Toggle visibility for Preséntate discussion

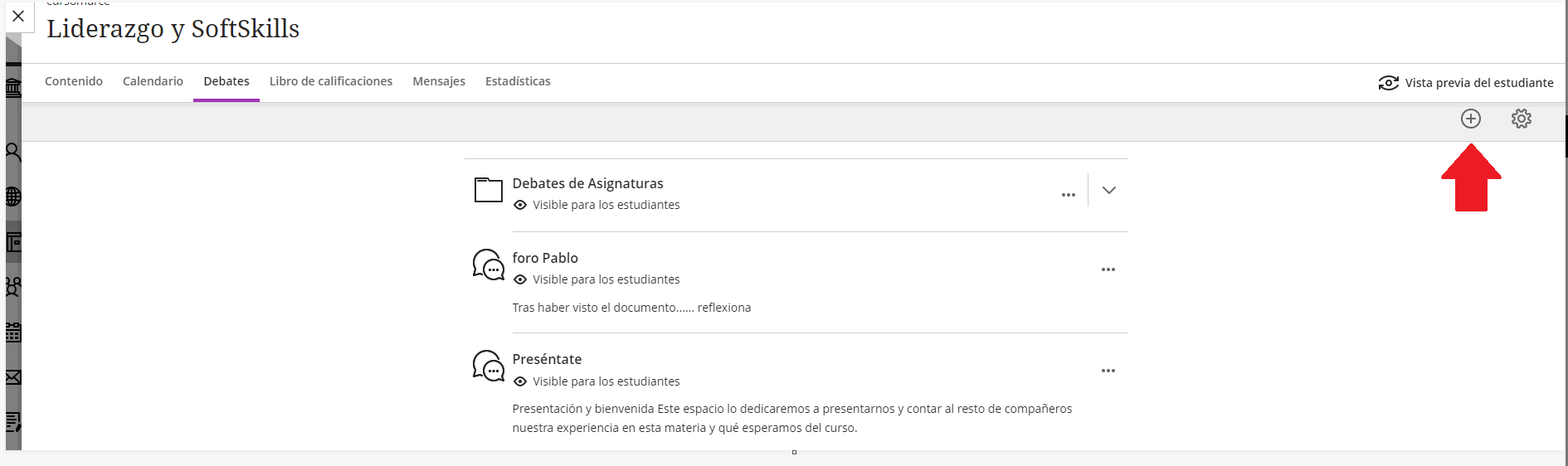[597, 381]
